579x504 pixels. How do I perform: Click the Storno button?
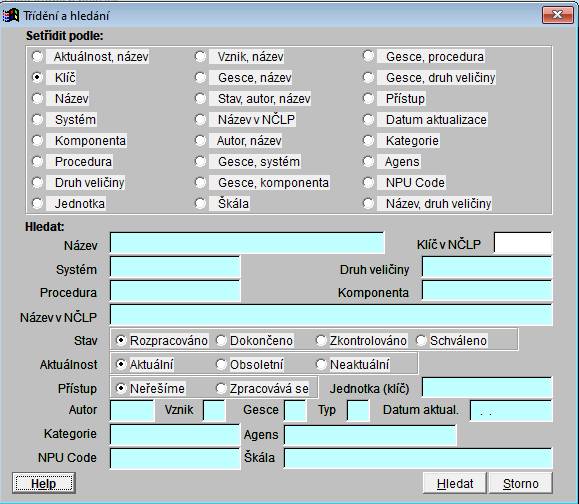(x=521, y=483)
